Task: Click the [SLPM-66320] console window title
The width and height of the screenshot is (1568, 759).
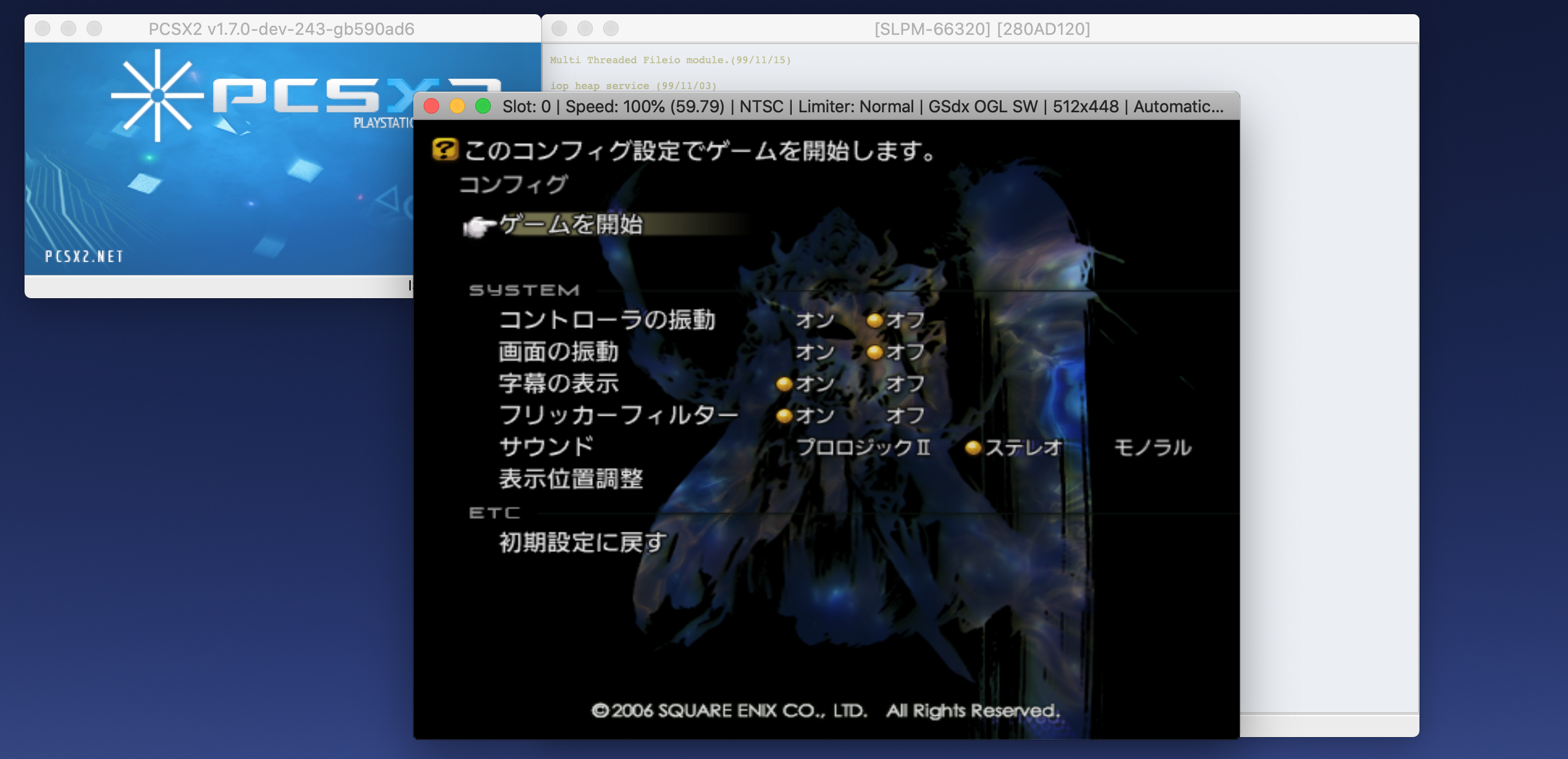Action: (x=982, y=29)
